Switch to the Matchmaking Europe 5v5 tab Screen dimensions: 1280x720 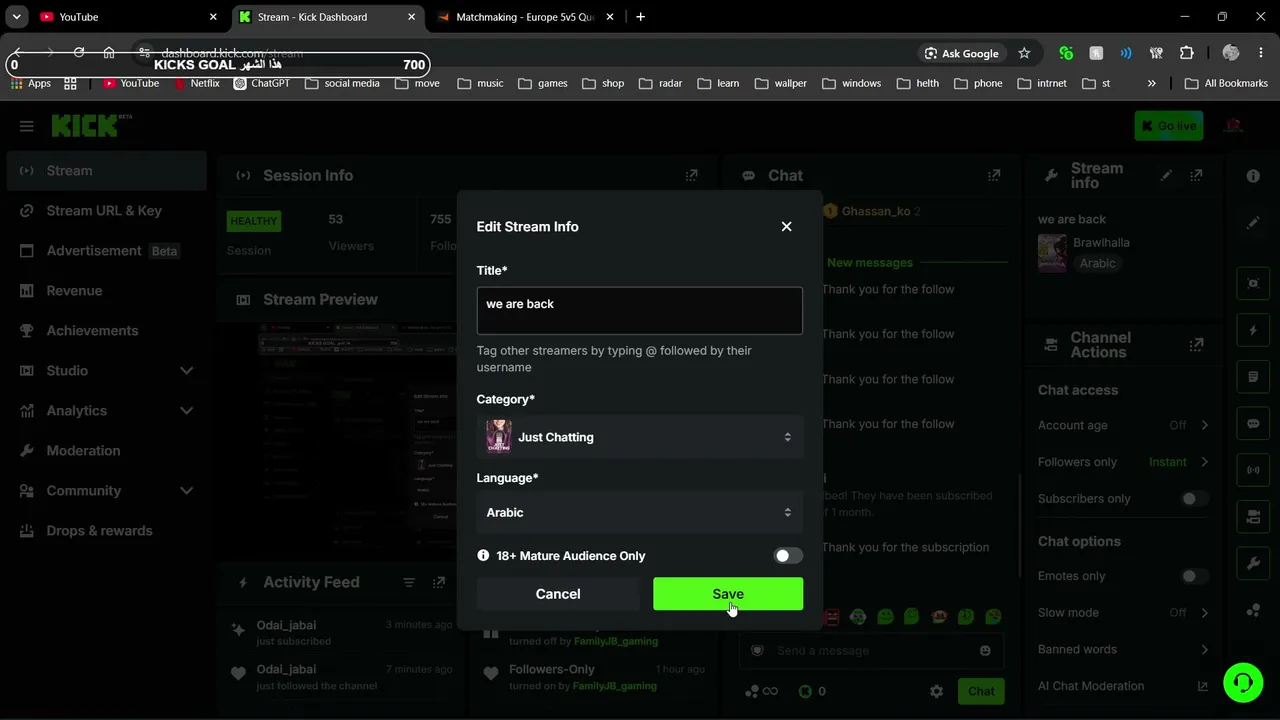[x=525, y=17]
